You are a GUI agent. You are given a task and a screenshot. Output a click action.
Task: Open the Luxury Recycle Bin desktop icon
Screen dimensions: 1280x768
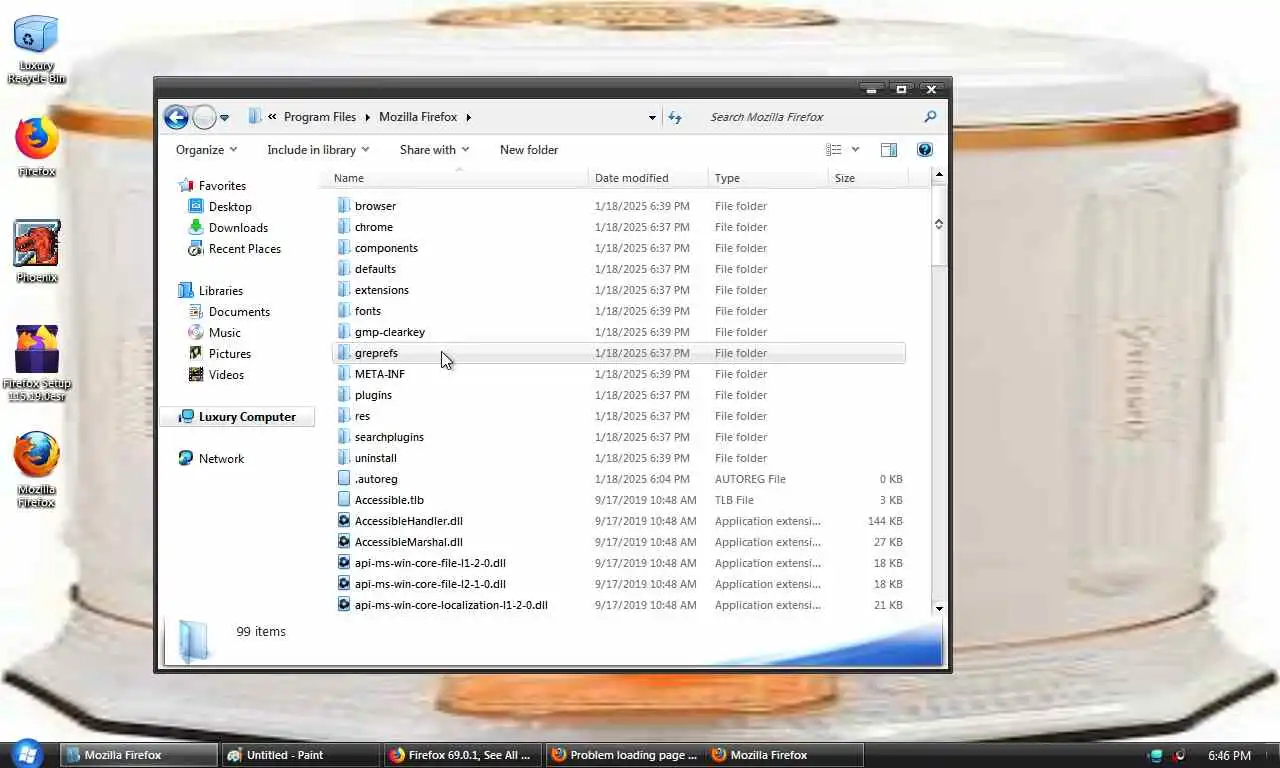[x=36, y=48]
